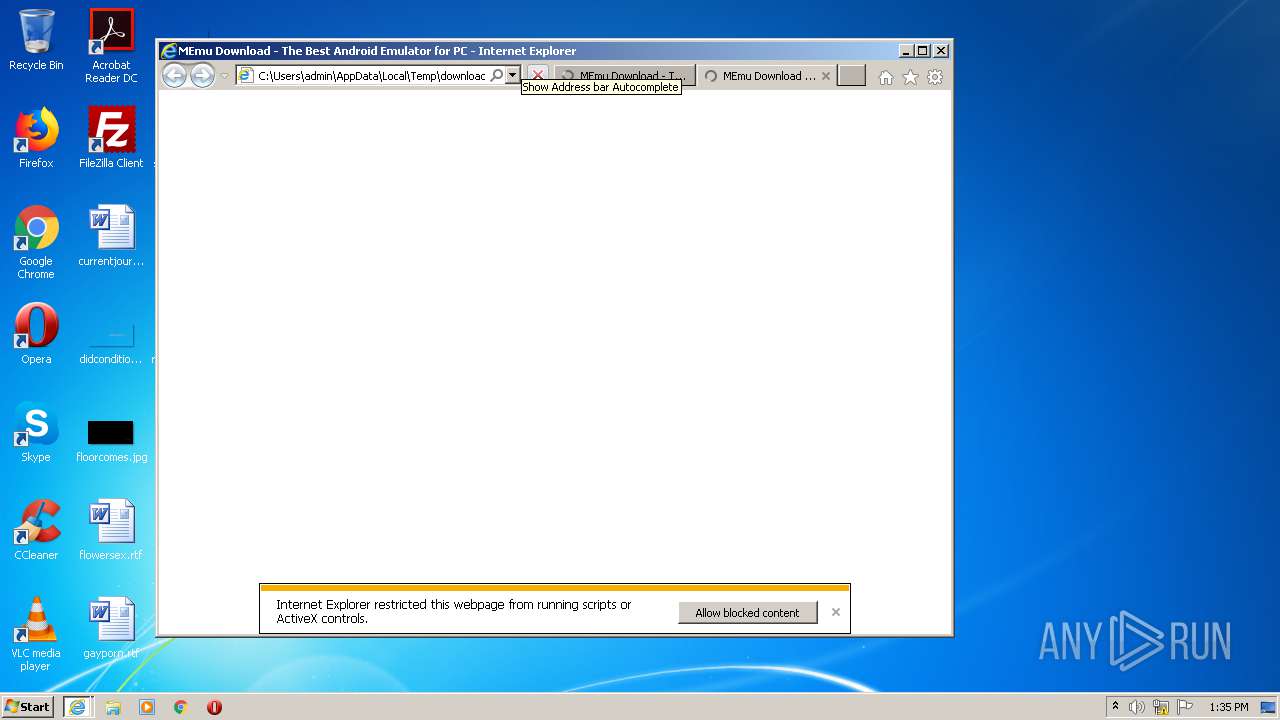Stop loading with the red X button

537,76
